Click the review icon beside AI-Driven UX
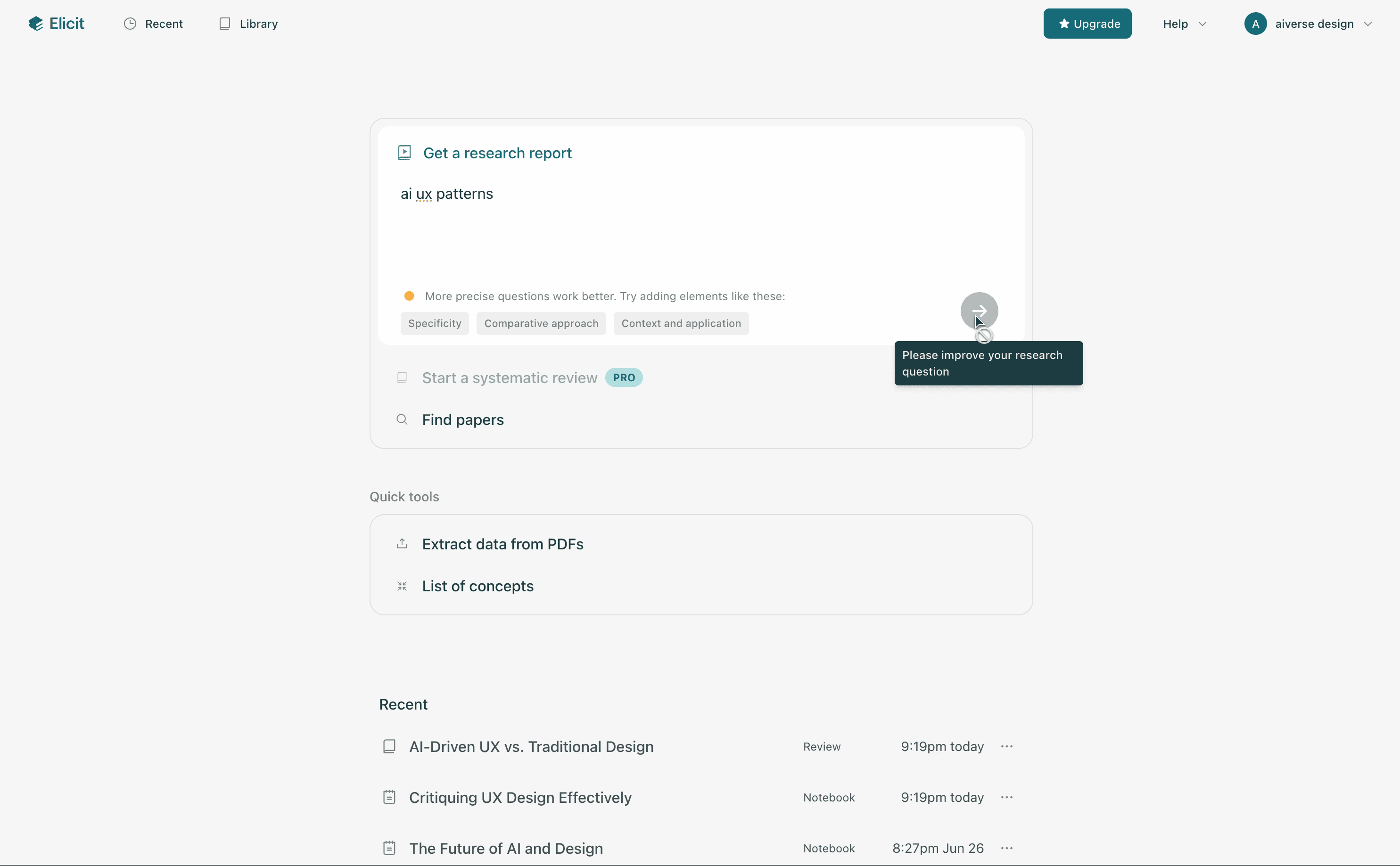 click(x=389, y=746)
